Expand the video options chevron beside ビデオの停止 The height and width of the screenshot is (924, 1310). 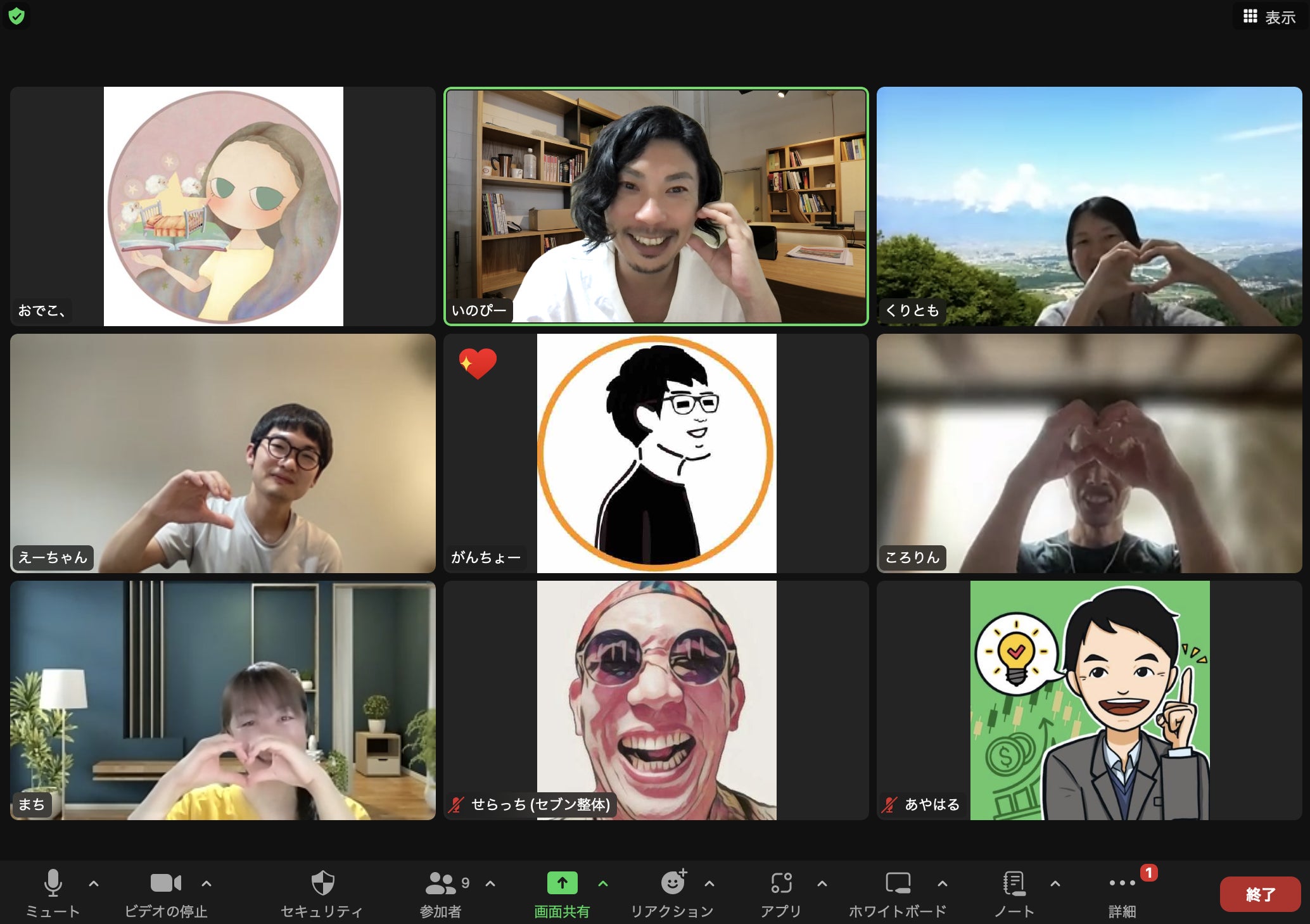pos(207,883)
